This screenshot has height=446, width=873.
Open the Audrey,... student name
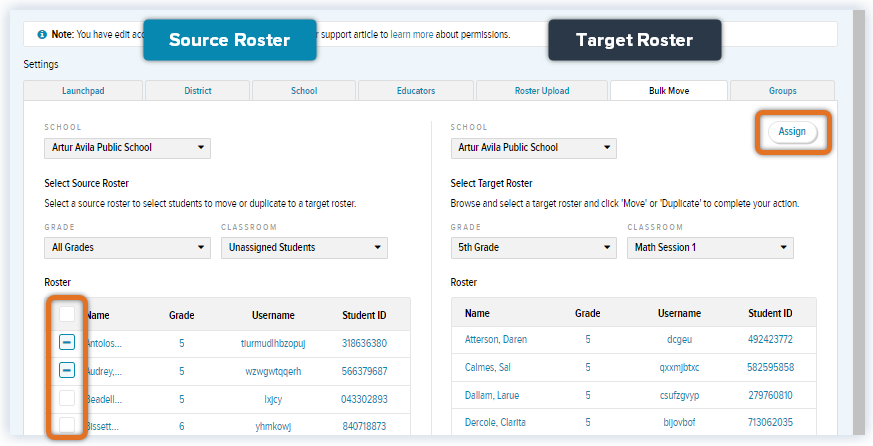(x=104, y=371)
